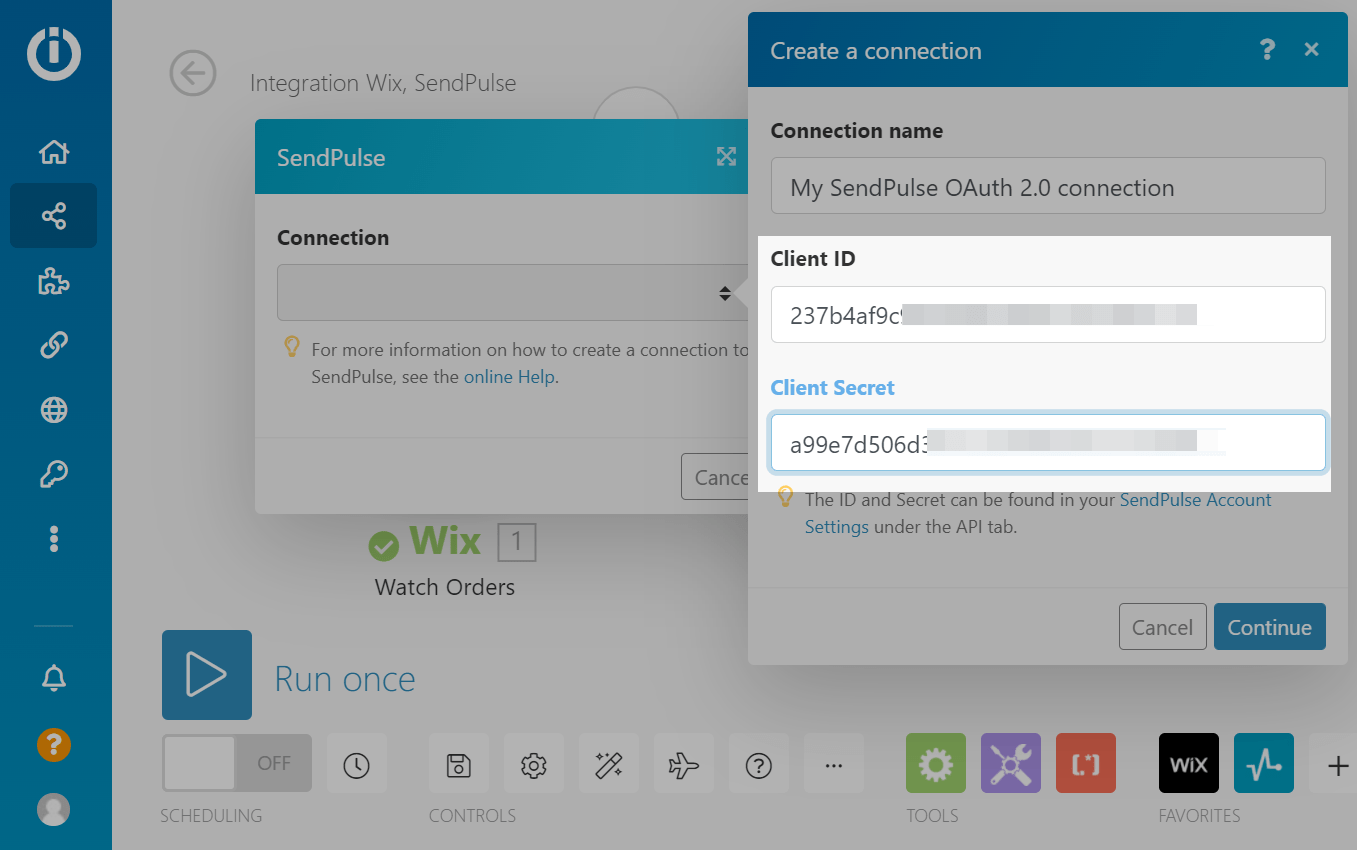Click the explain flow airplane icon

pyautogui.click(x=684, y=765)
